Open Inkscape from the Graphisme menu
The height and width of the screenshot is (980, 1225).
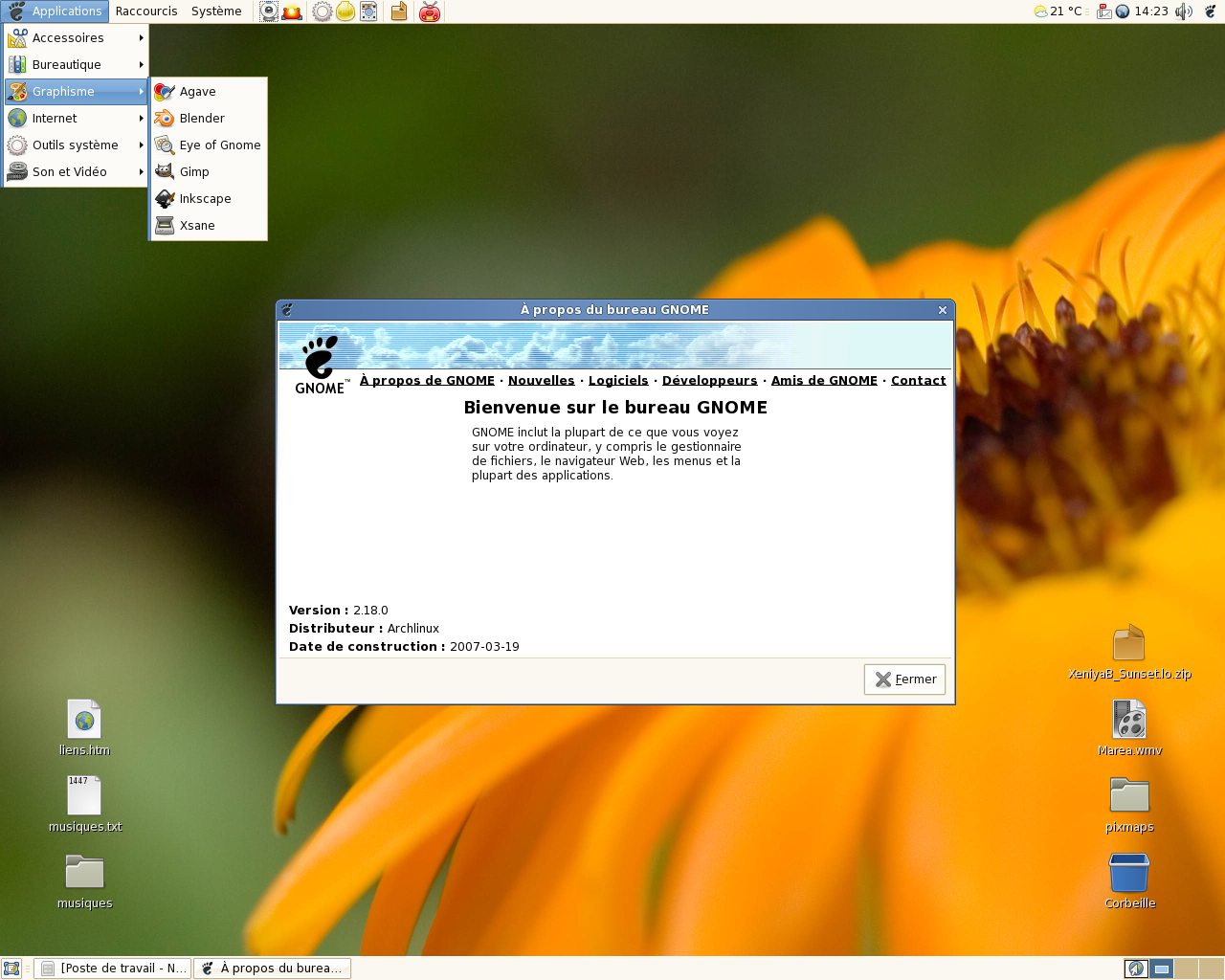point(205,199)
